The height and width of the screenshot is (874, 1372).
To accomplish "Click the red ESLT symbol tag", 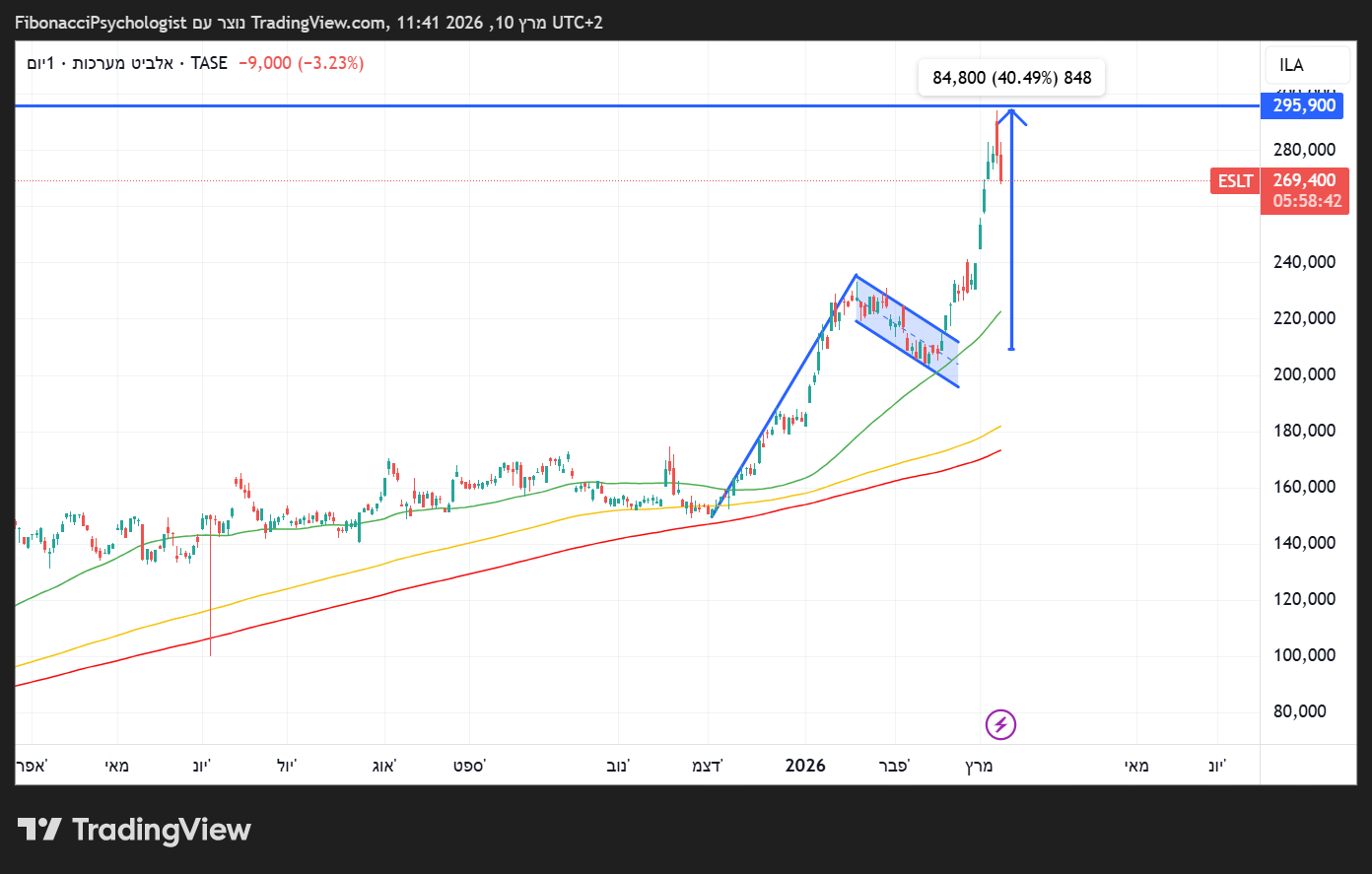I will point(1235,181).
